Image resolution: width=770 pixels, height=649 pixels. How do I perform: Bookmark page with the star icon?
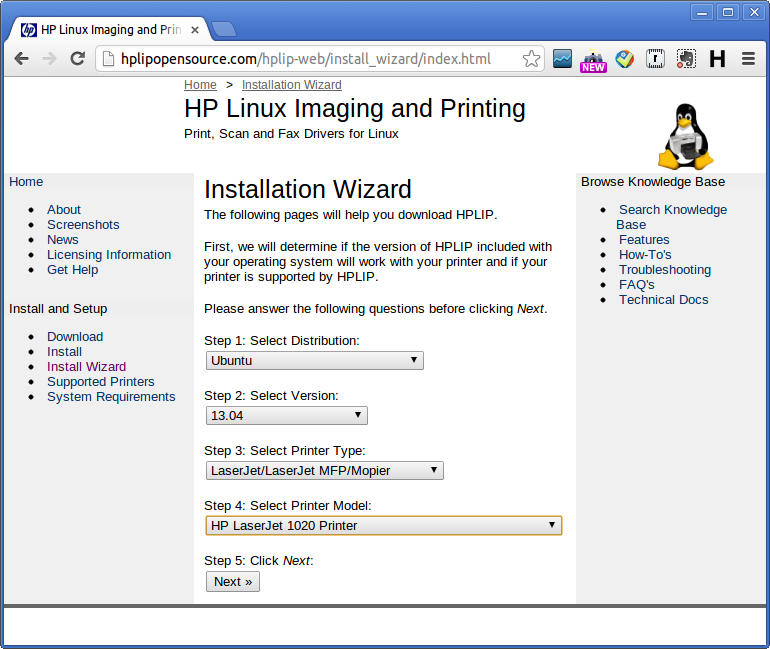531,59
